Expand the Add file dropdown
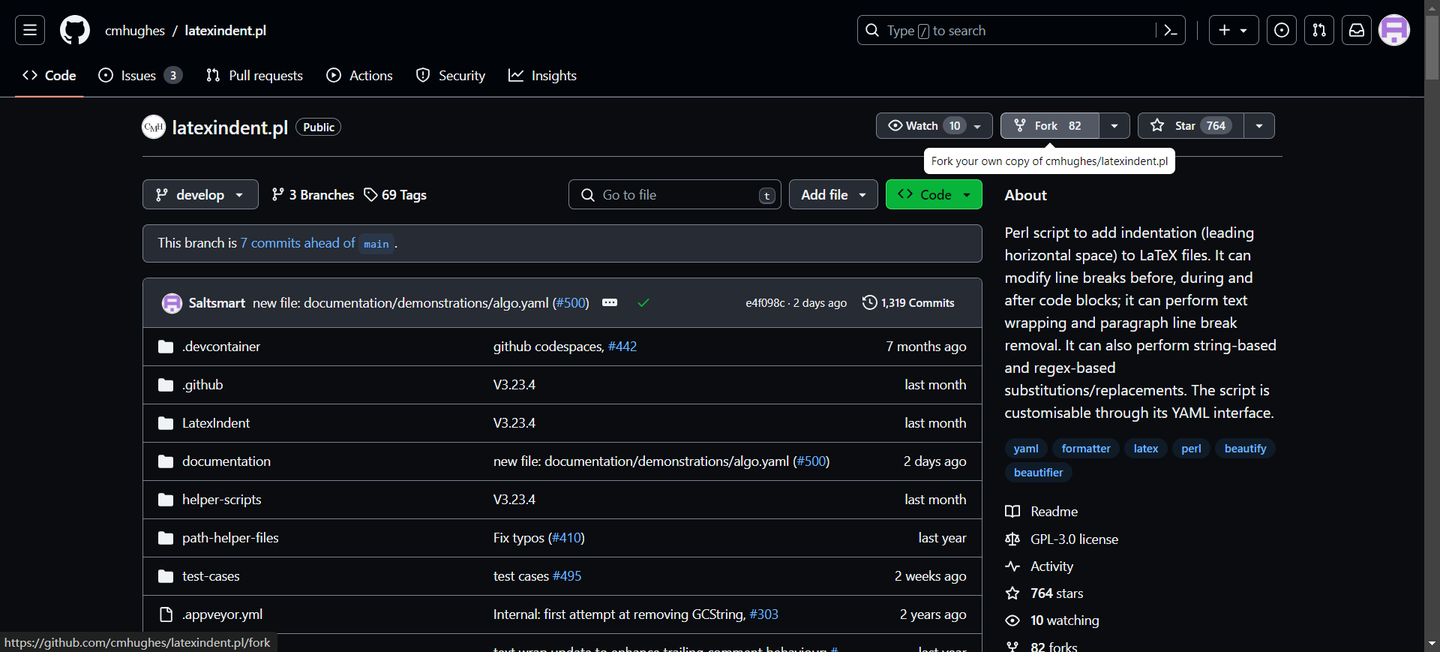Viewport: 1440px width, 652px height. click(833, 194)
